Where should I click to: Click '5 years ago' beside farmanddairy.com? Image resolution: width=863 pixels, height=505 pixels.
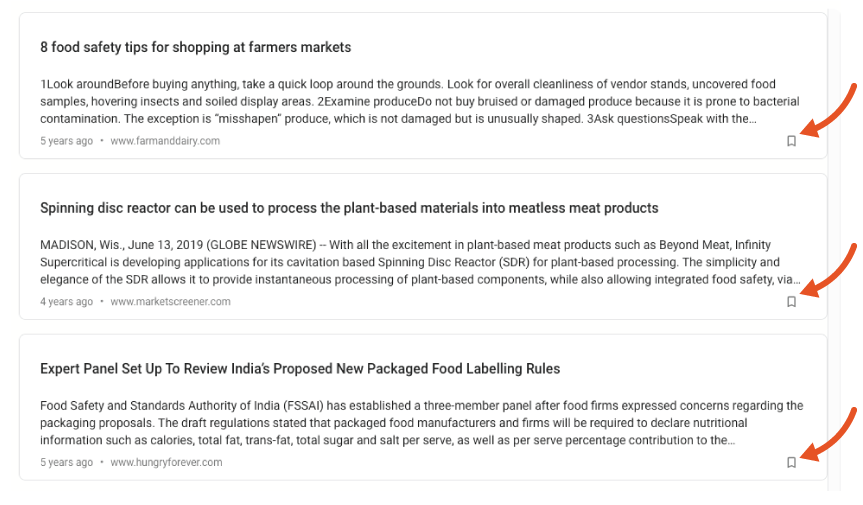coord(67,141)
